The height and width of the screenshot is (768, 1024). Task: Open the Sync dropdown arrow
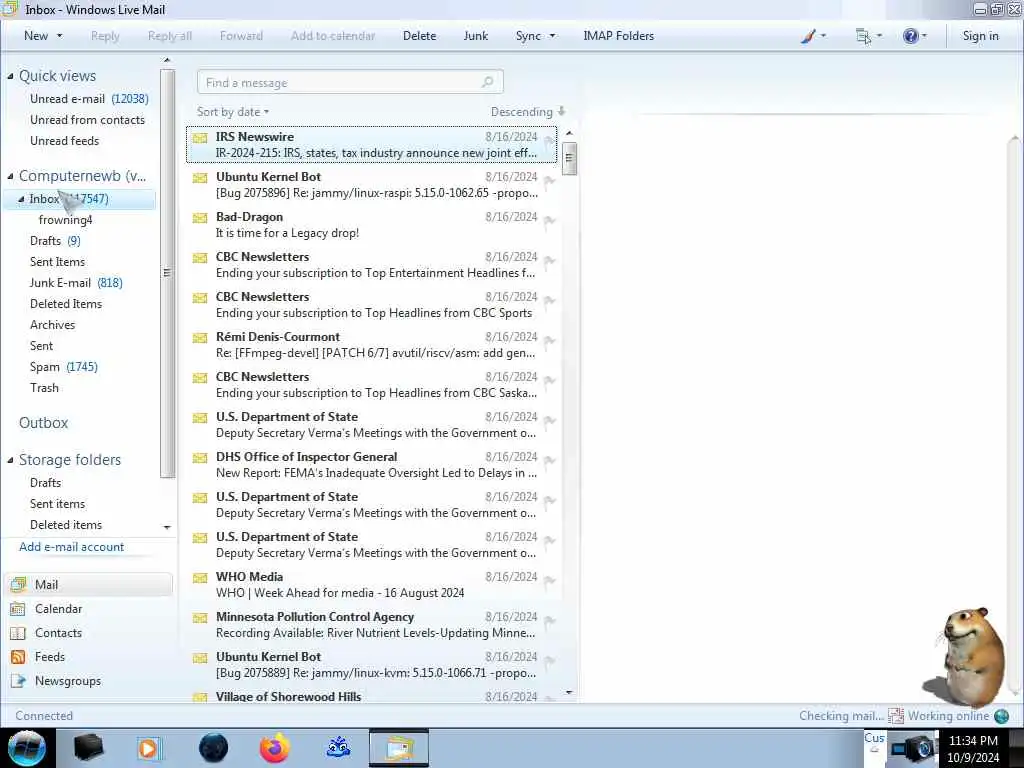(x=552, y=36)
